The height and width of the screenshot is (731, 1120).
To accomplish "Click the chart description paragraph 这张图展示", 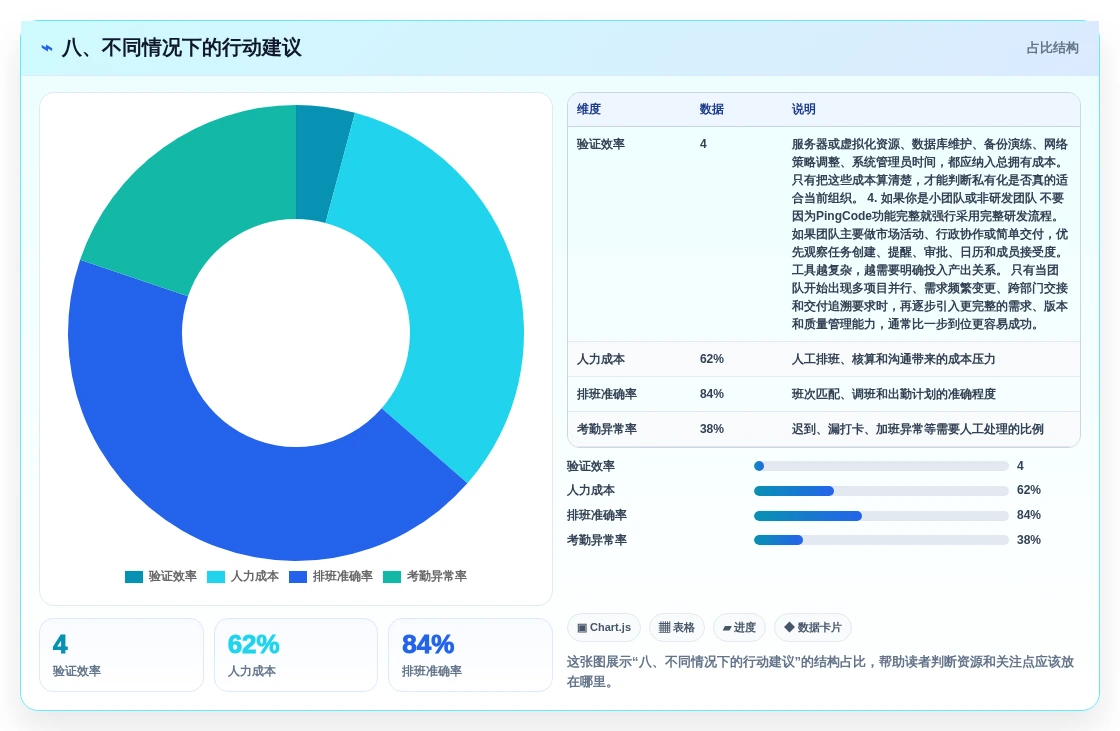I will (x=821, y=672).
